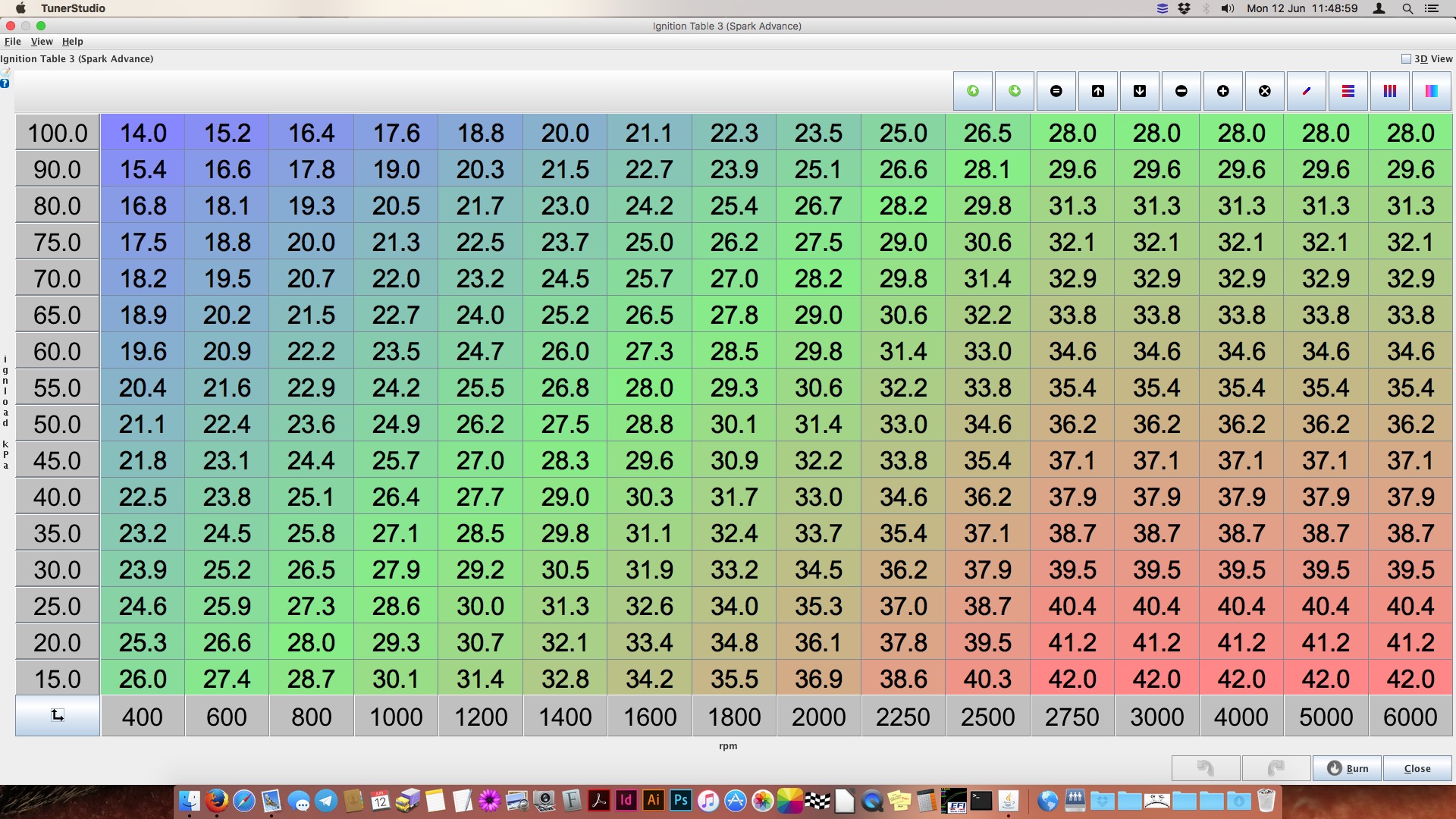Click the date and time Mon 12 Jun
The image size is (1456, 819).
coord(1302,8)
